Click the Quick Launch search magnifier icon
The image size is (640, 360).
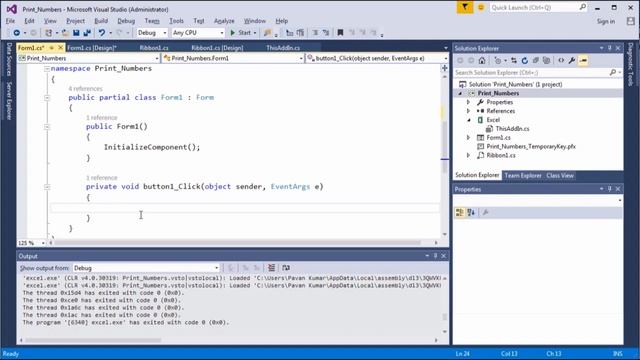coord(583,7)
